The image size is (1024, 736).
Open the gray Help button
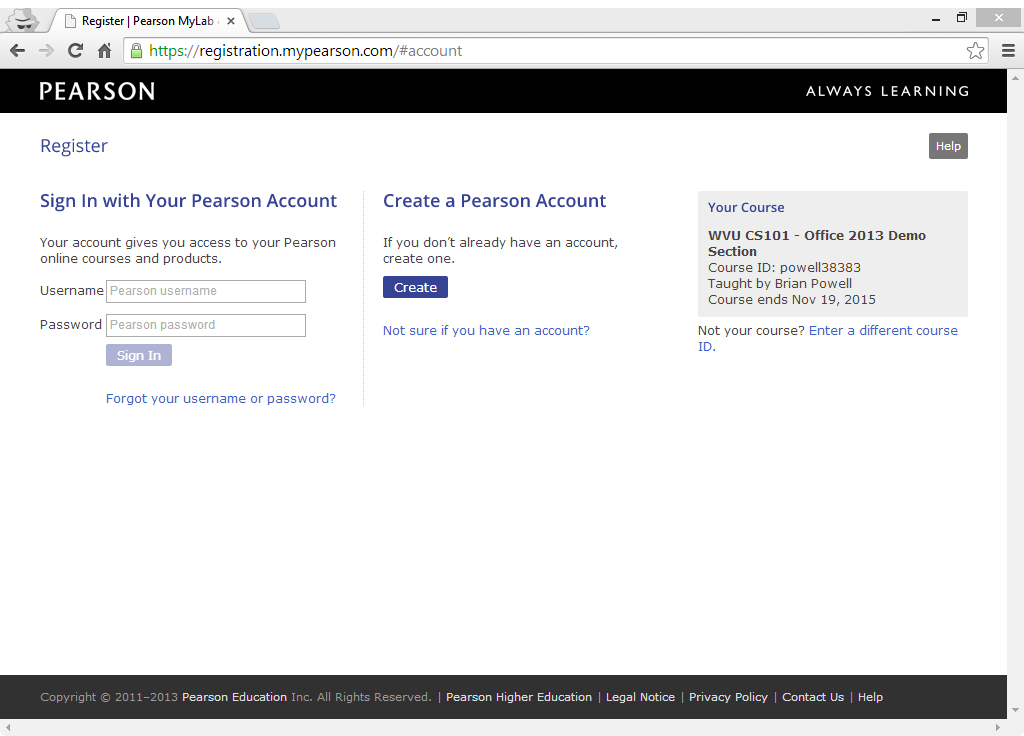[x=948, y=146]
